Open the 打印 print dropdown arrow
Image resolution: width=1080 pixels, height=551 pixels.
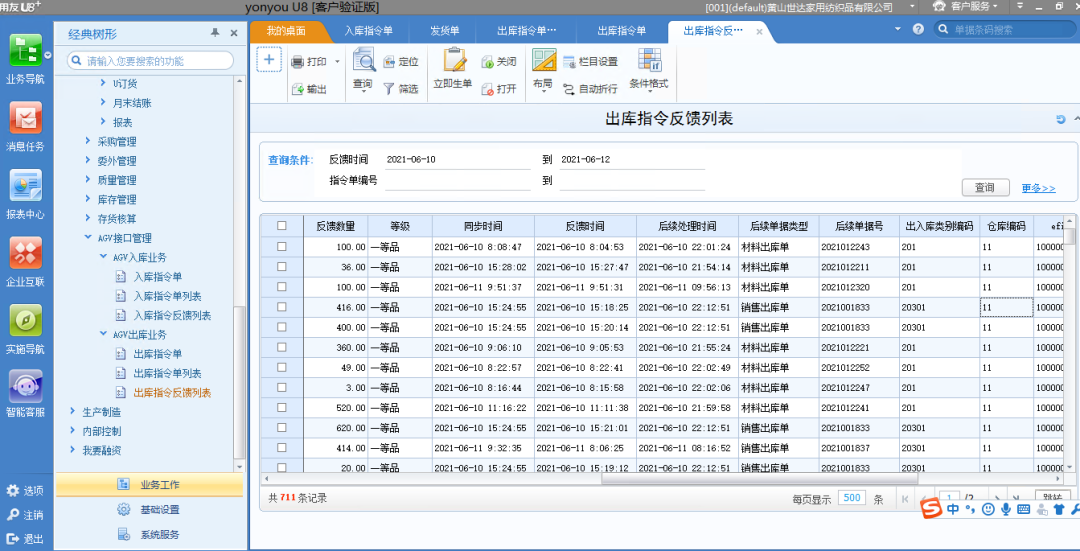[337, 62]
